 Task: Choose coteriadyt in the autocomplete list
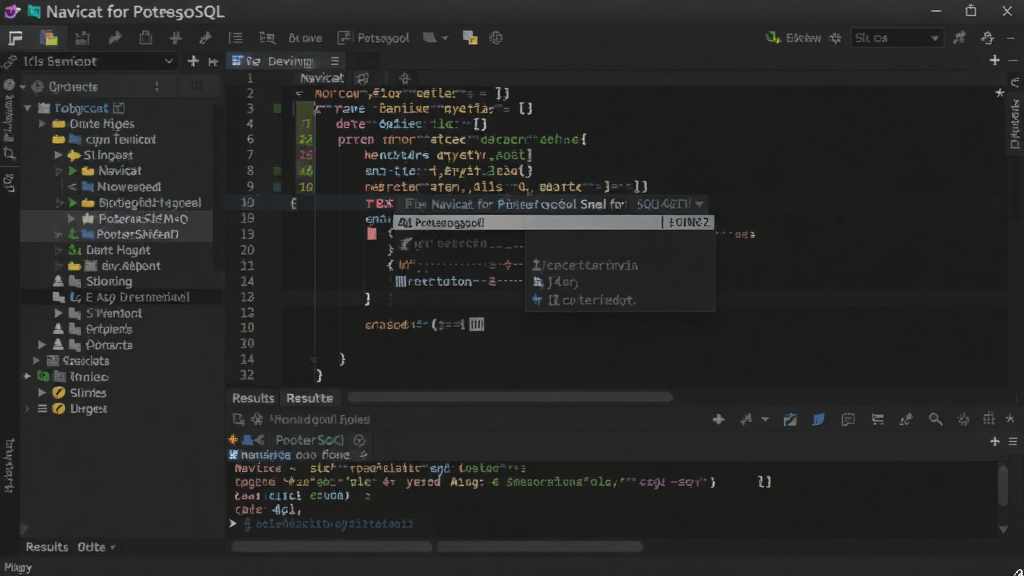pyautogui.click(x=584, y=300)
